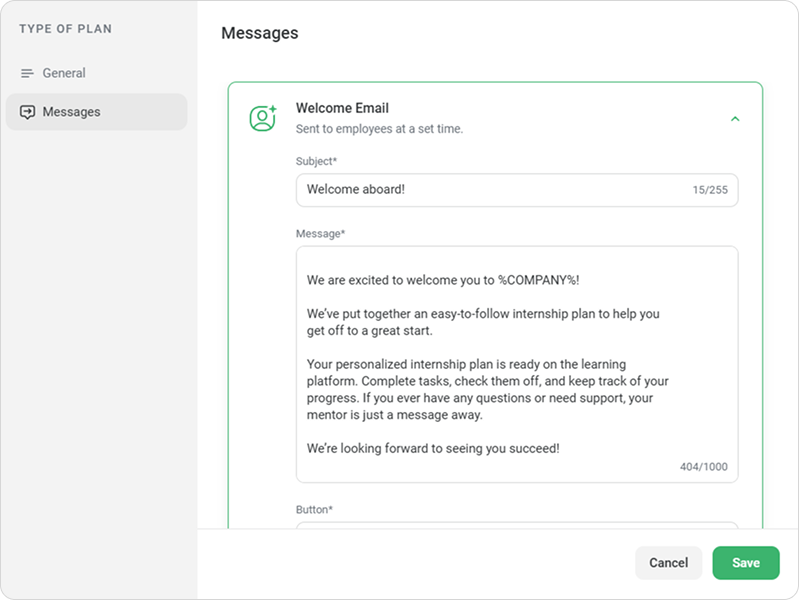This screenshot has width=799, height=600.
Task: Click the Button text field below the message
Action: (517, 525)
